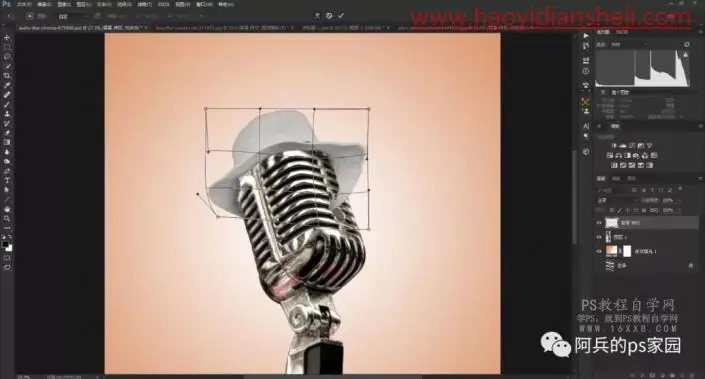Image resolution: width=705 pixels, height=379 pixels.
Task: Add an Invert adjustment layer
Action: (x=614, y=165)
